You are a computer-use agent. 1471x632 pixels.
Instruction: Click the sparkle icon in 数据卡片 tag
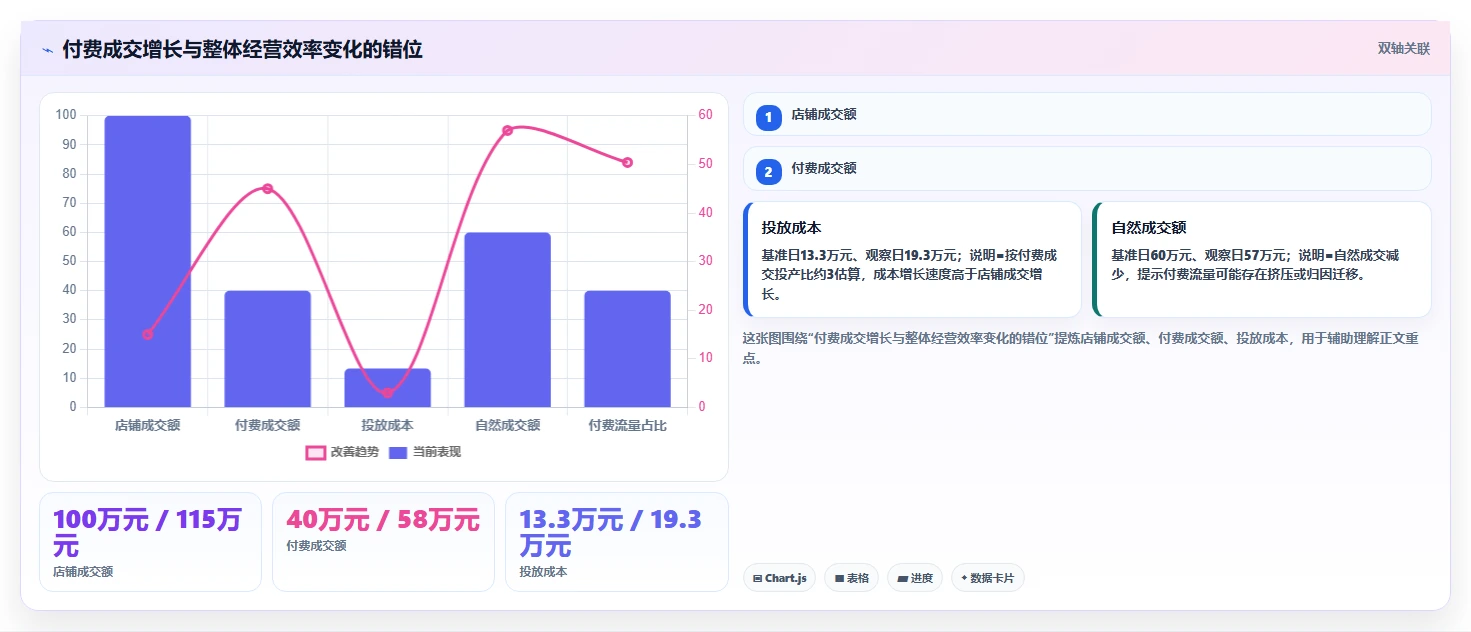(964, 578)
